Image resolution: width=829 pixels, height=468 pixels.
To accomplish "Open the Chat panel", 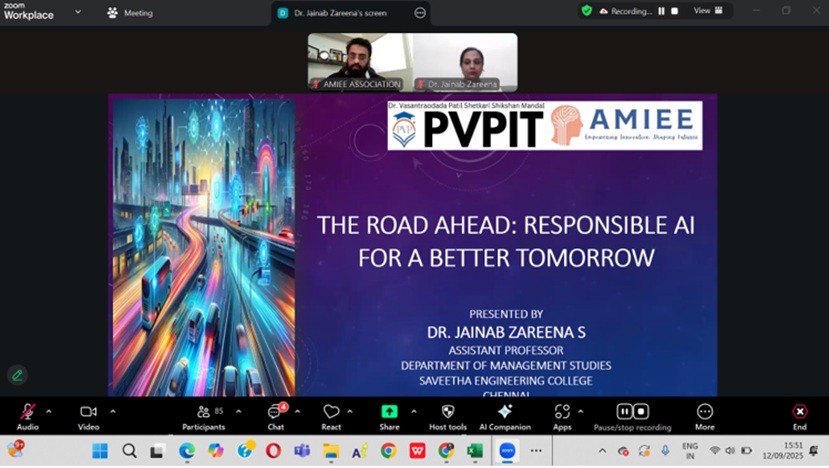I will [274, 412].
